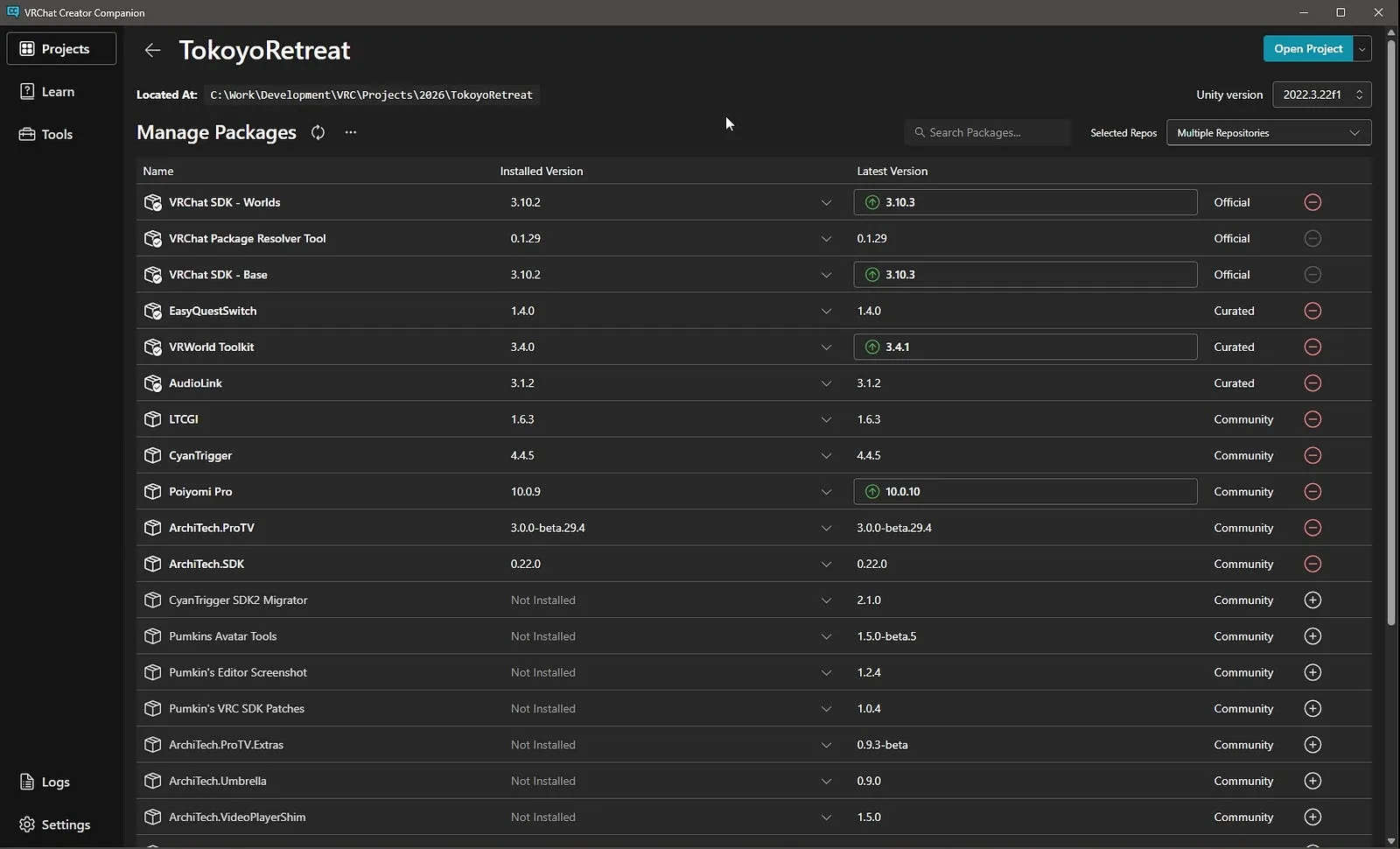The height and width of the screenshot is (849, 1400).
Task: Focus the Search Packages field
Action: point(987,132)
